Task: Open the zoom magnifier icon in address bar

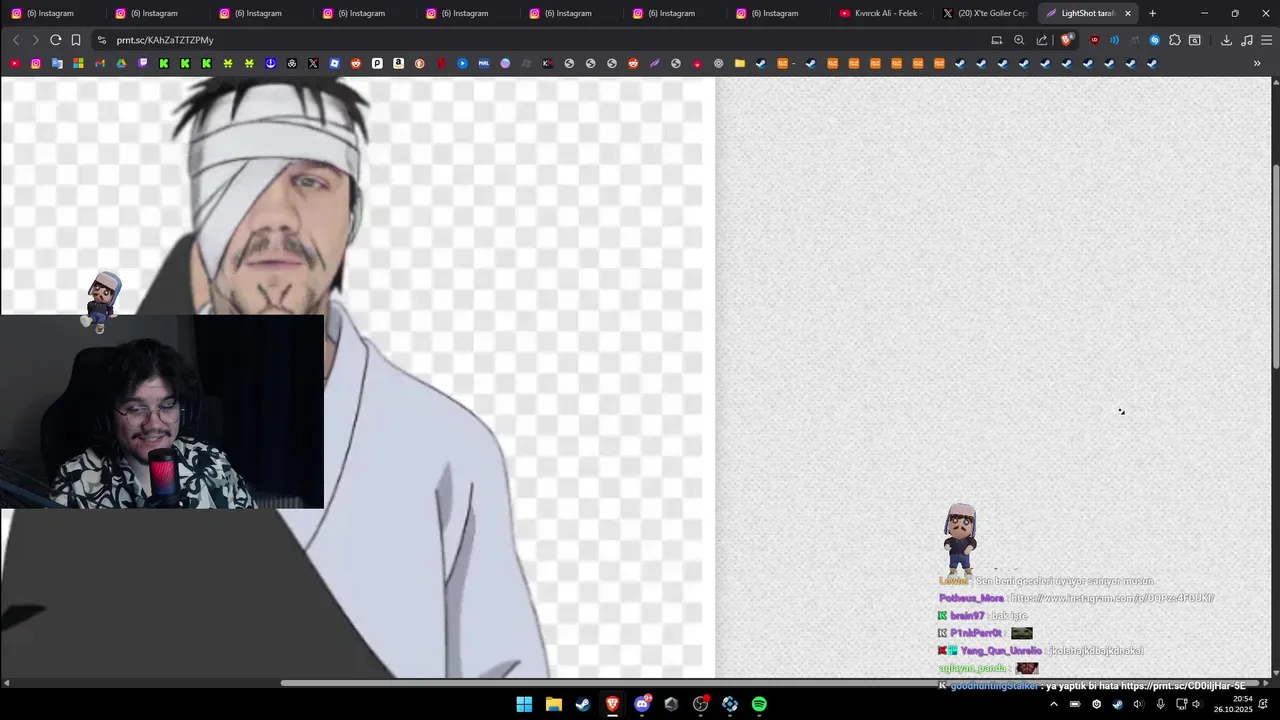Action: pyautogui.click(x=1019, y=40)
